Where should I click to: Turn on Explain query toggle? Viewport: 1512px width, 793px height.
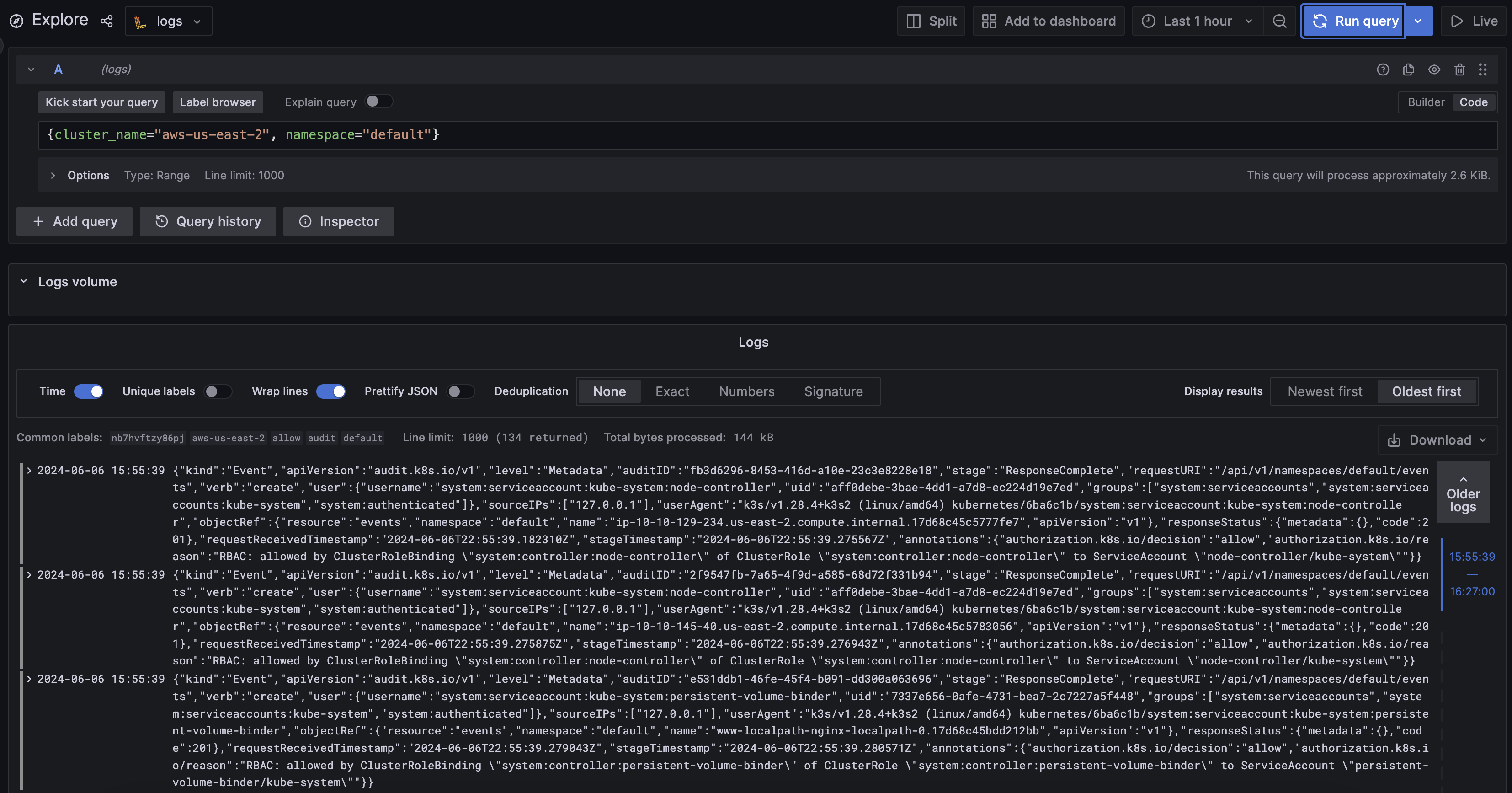coord(378,102)
